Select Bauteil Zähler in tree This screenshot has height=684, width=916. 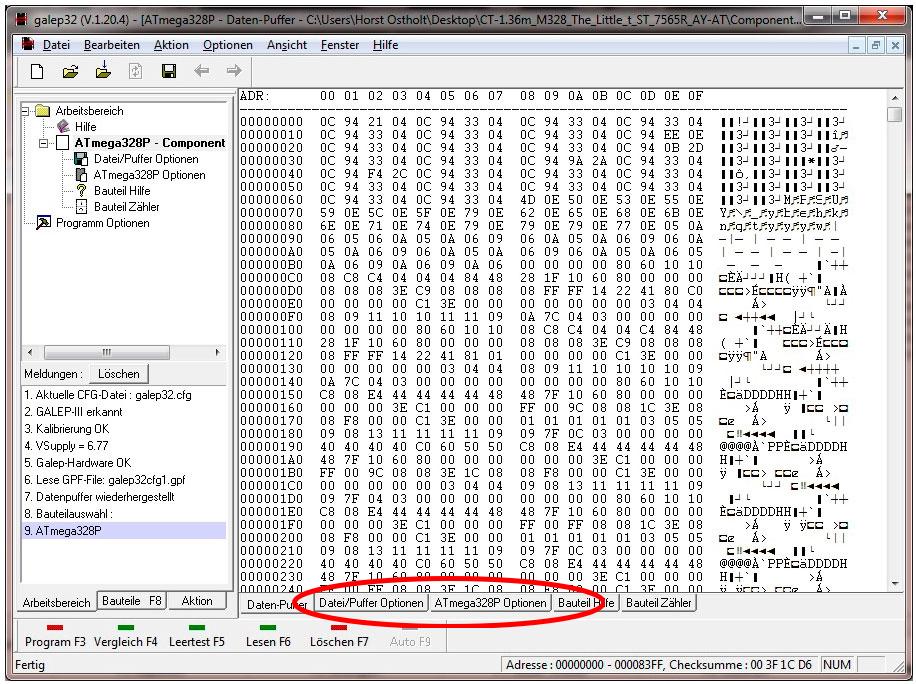127,206
